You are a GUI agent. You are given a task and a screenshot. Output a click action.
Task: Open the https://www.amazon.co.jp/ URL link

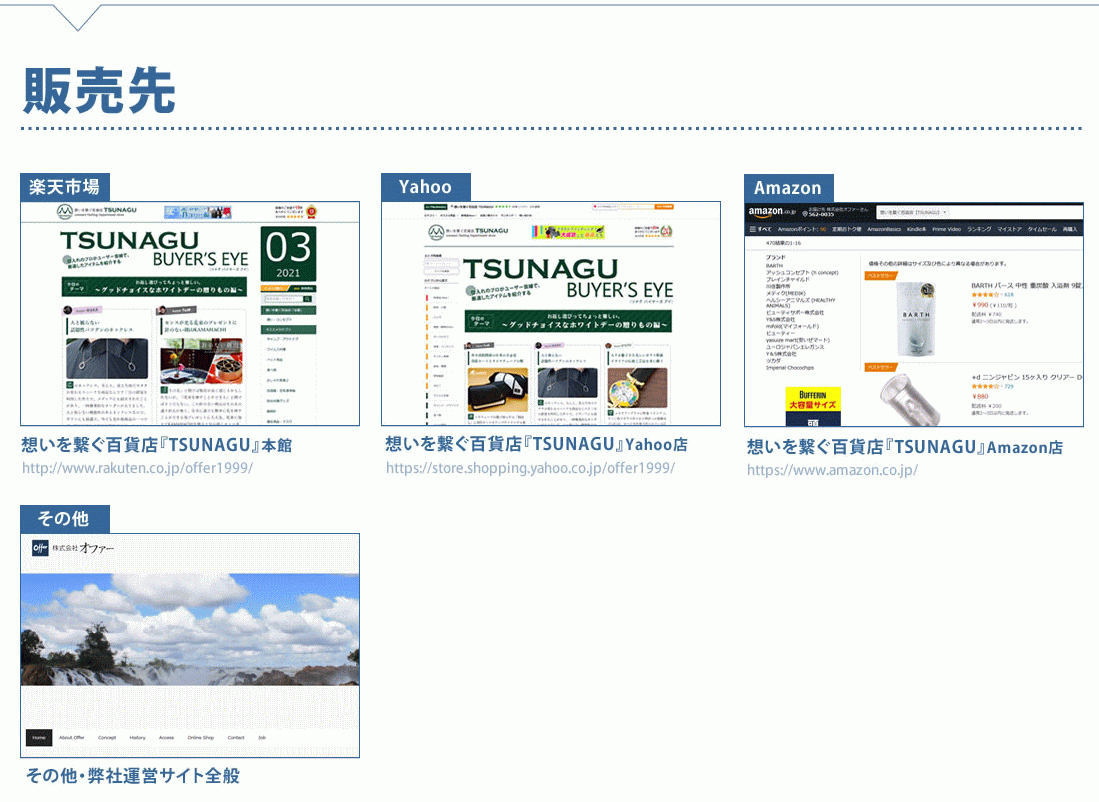point(832,470)
